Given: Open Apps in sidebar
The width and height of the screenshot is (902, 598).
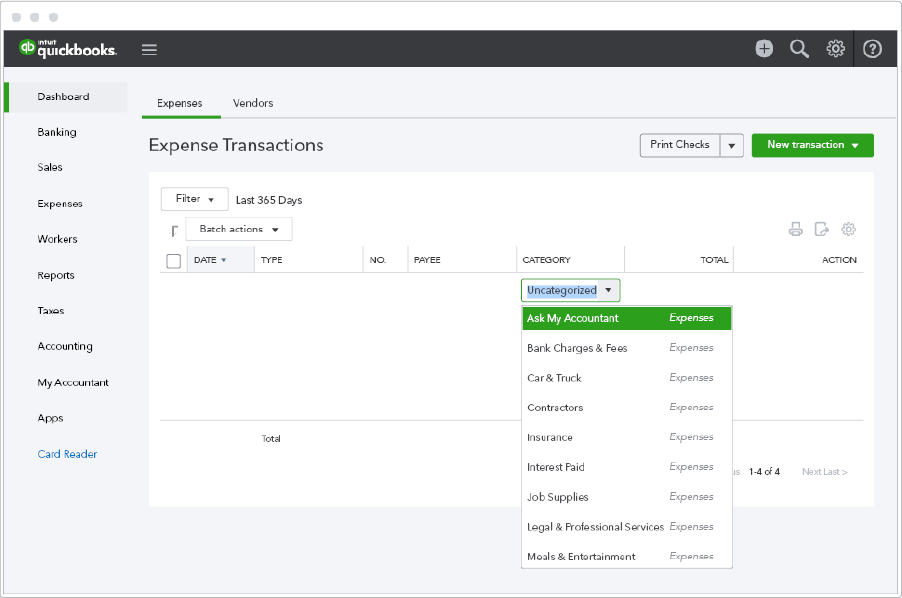Looking at the screenshot, I should pos(50,418).
